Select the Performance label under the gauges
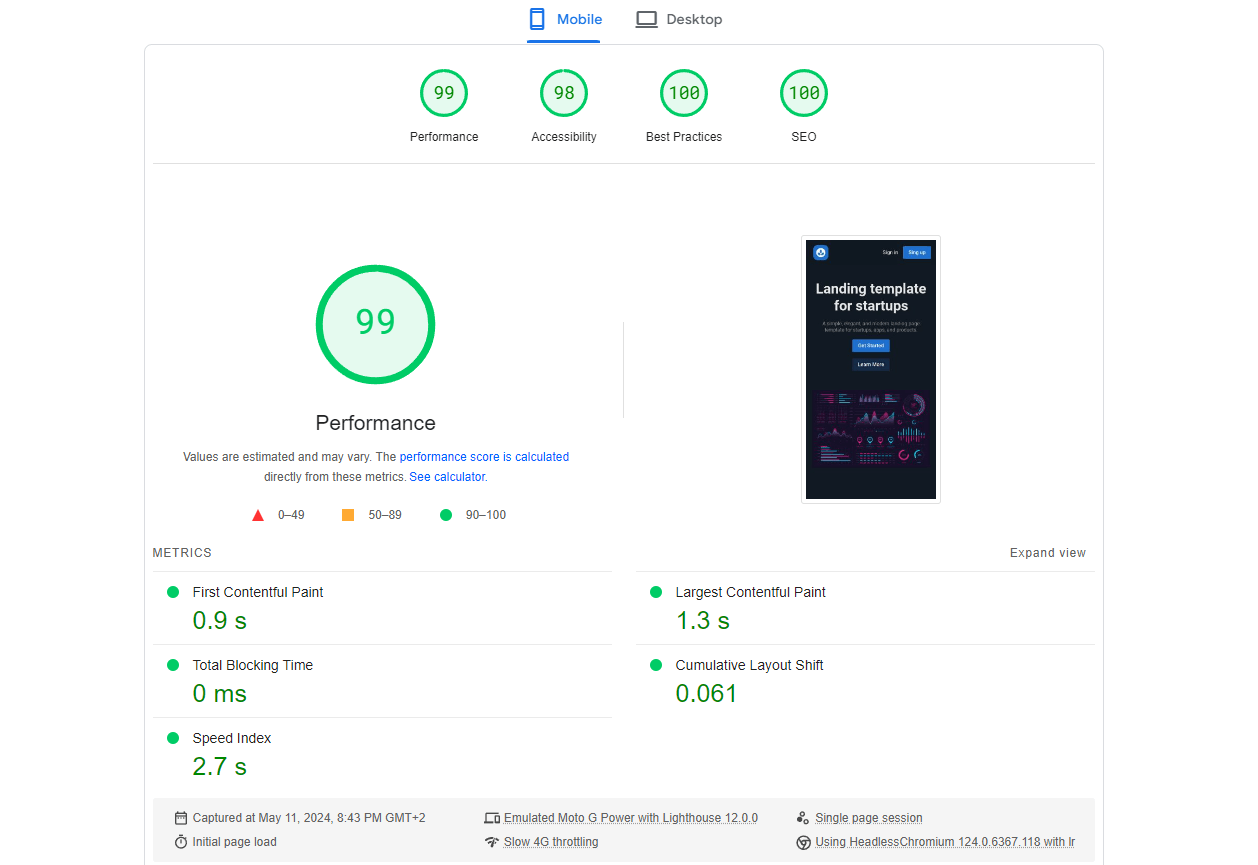Screen dimensions: 1258x865 pyautogui.click(x=444, y=137)
